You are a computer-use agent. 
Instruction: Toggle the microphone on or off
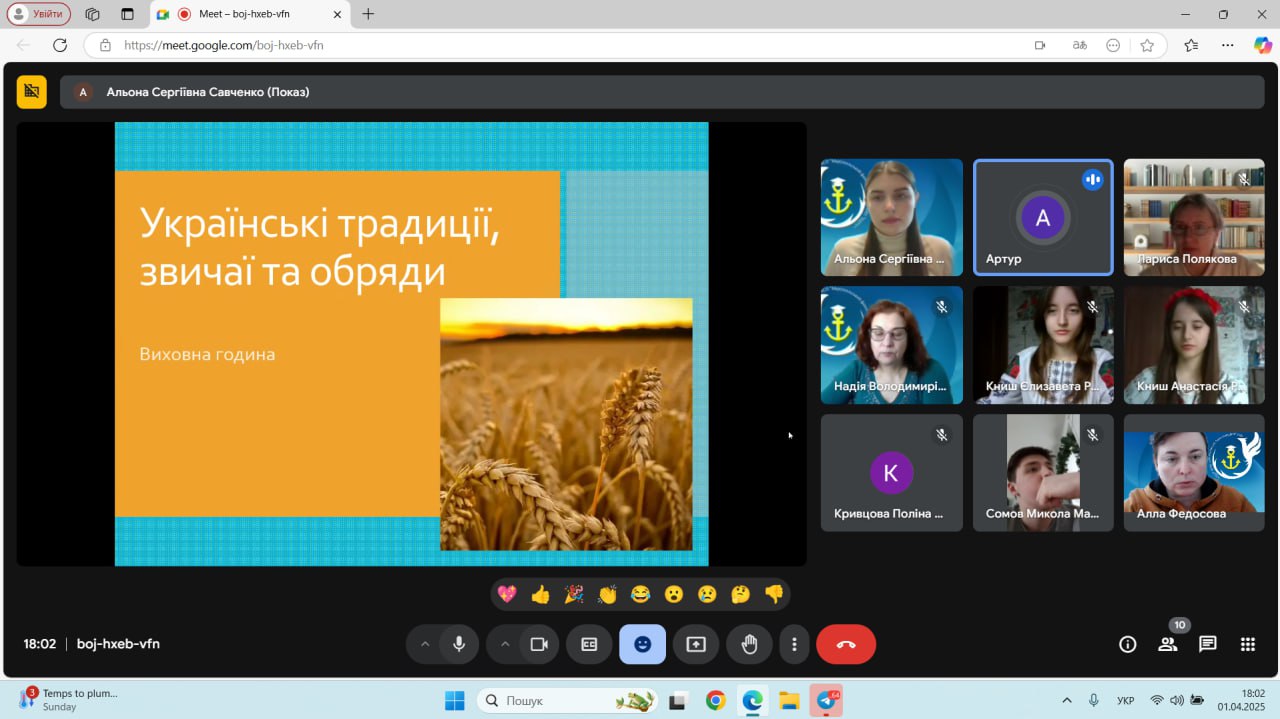(459, 644)
